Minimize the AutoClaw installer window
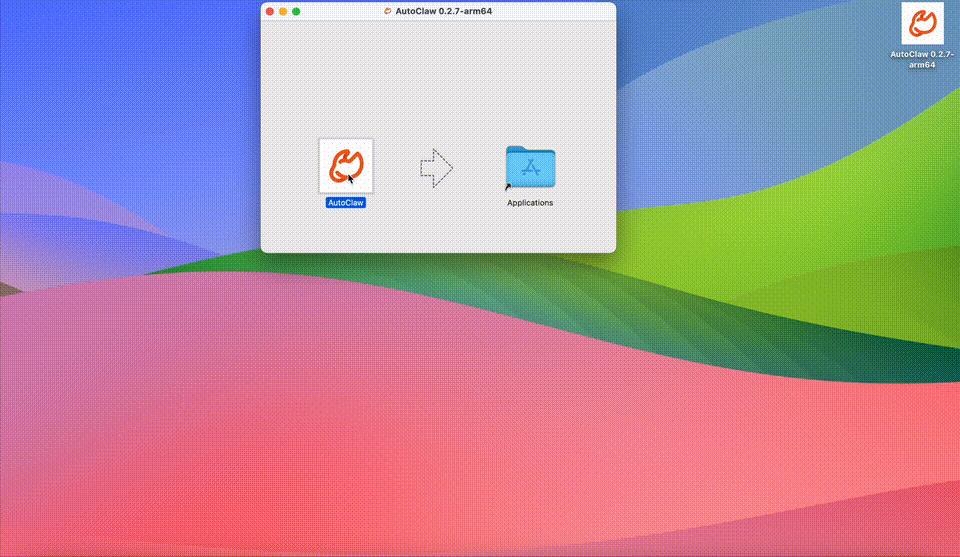Screen dimensions: 960x557 pos(283,11)
